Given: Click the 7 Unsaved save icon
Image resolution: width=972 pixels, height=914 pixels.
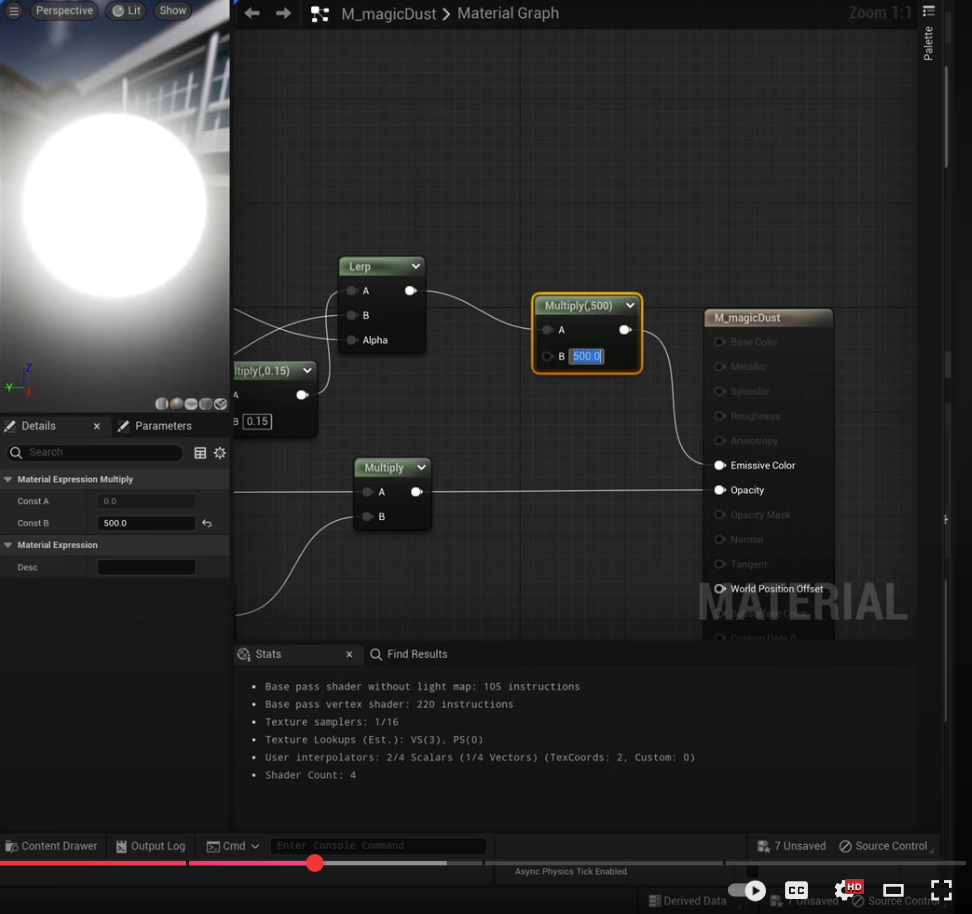Looking at the screenshot, I should [764, 845].
